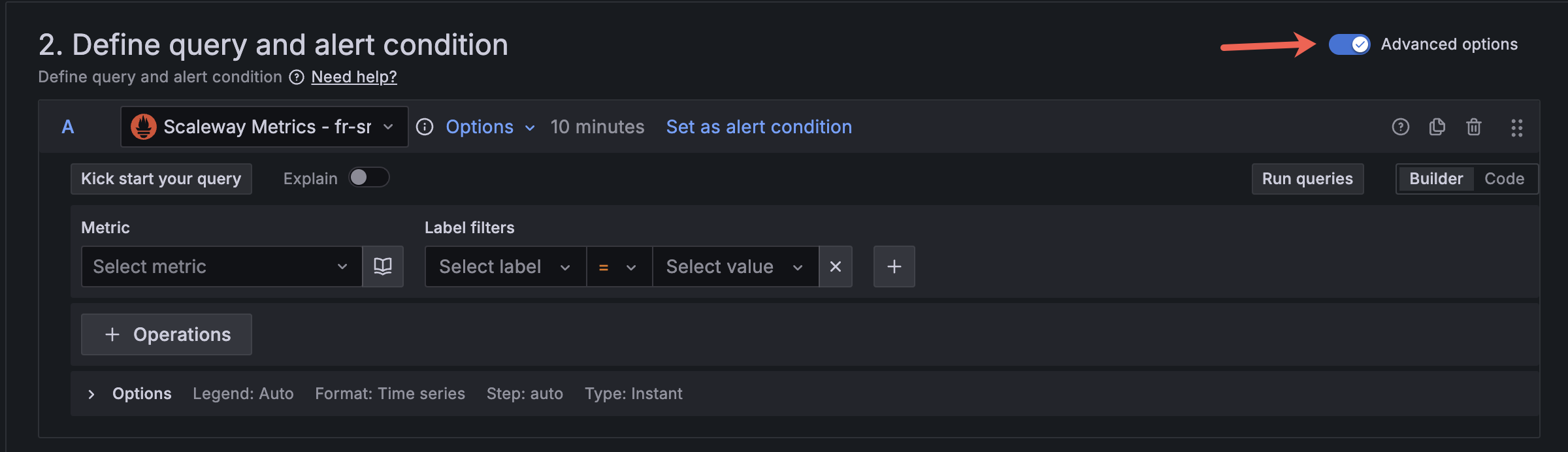The height and width of the screenshot is (452, 1568).
Task: Open the Select metric dropdown
Action: 221,266
